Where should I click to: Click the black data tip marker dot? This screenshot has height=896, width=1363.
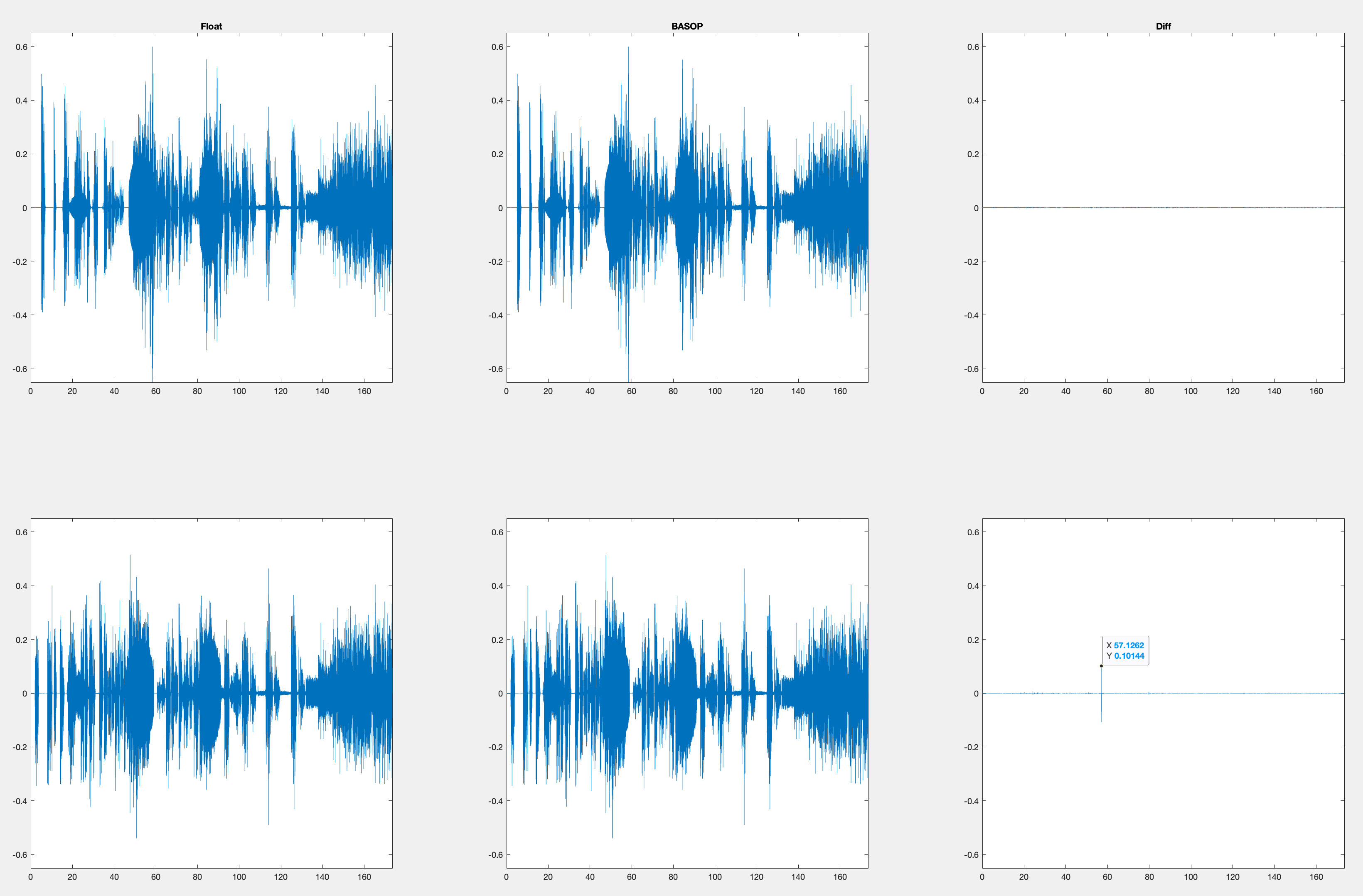1101,666
